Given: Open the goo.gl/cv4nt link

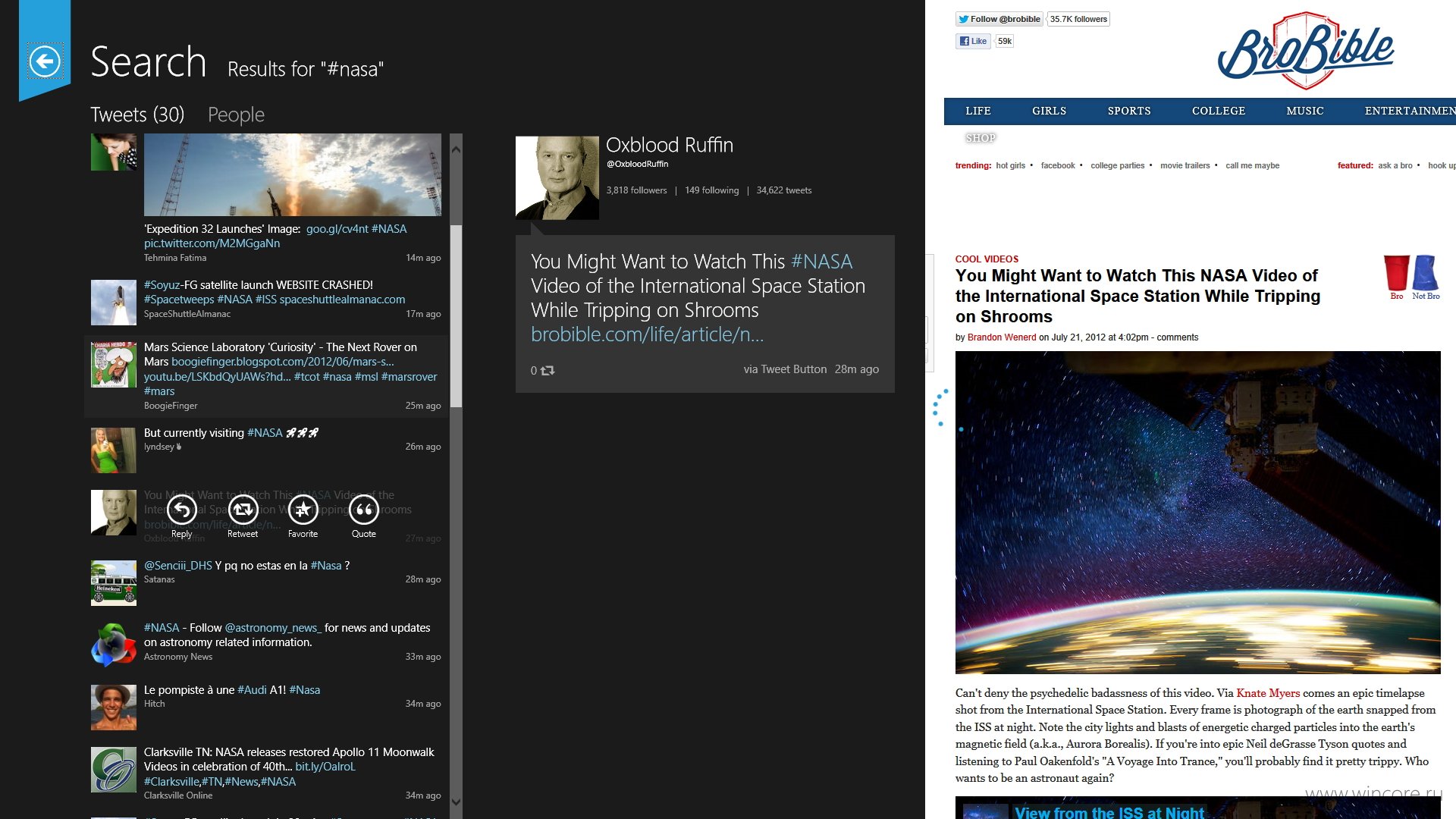Looking at the screenshot, I should click(337, 229).
